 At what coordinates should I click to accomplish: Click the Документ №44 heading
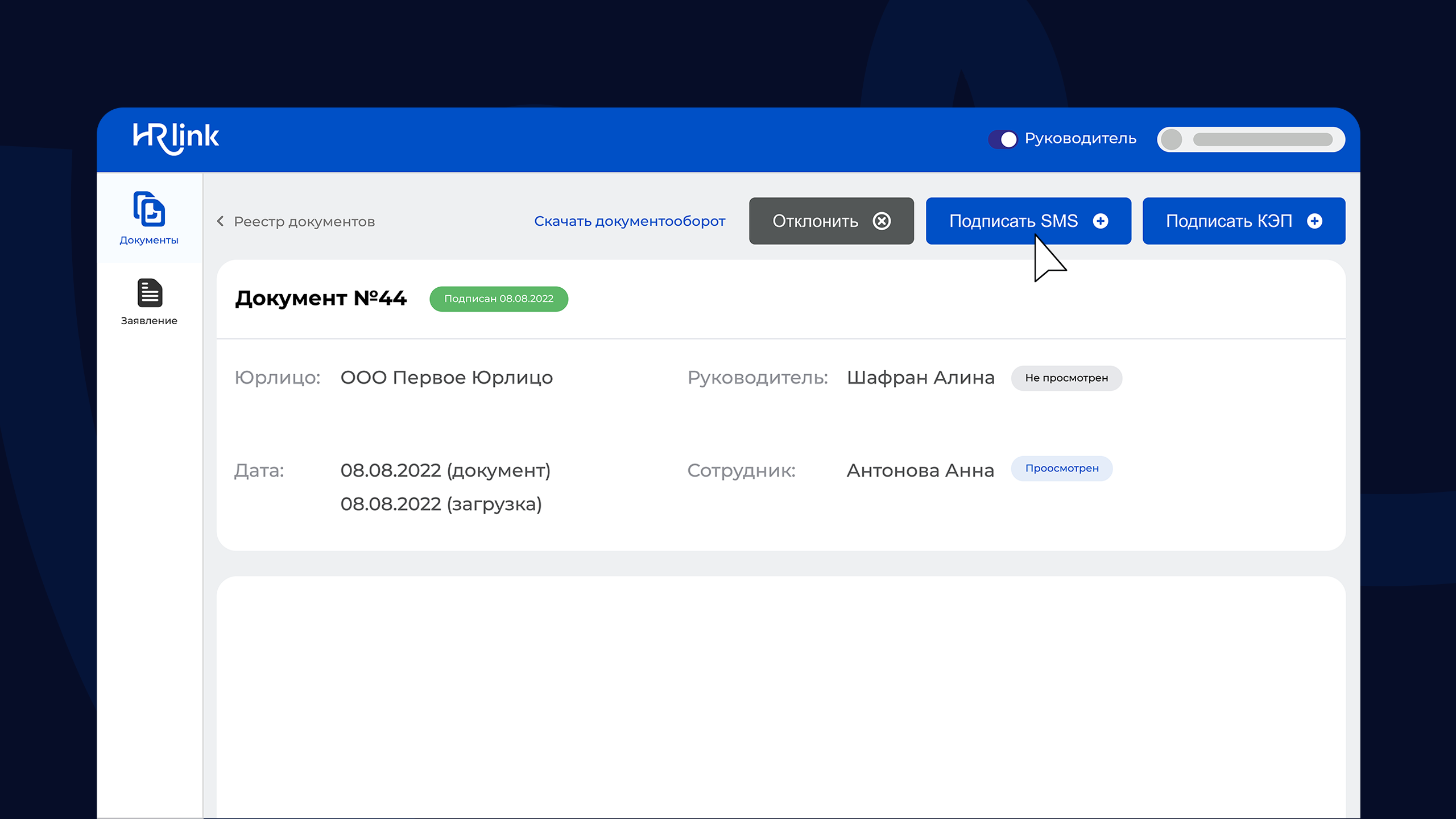321,299
